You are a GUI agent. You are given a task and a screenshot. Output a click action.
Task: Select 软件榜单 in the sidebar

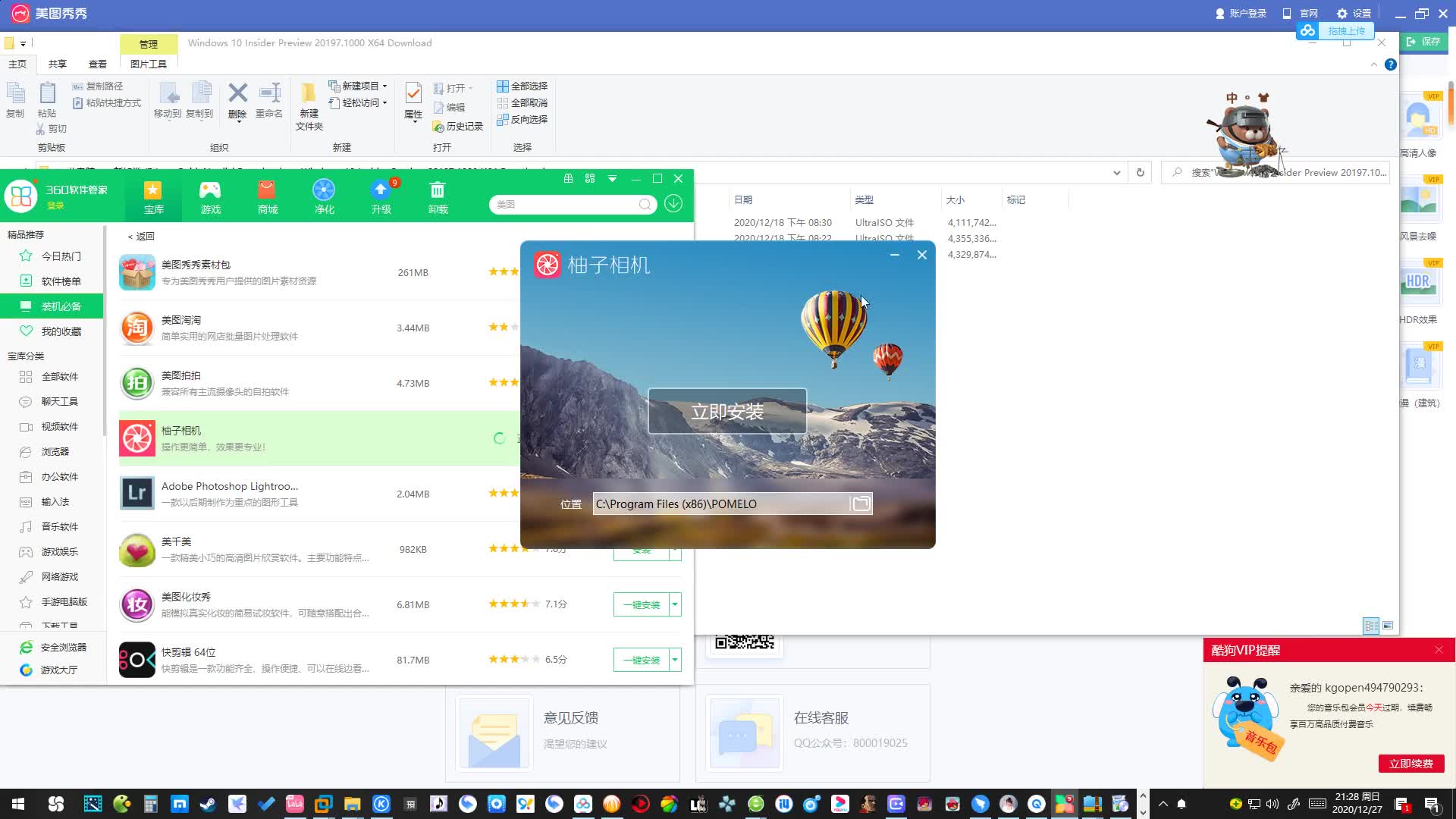[52, 281]
